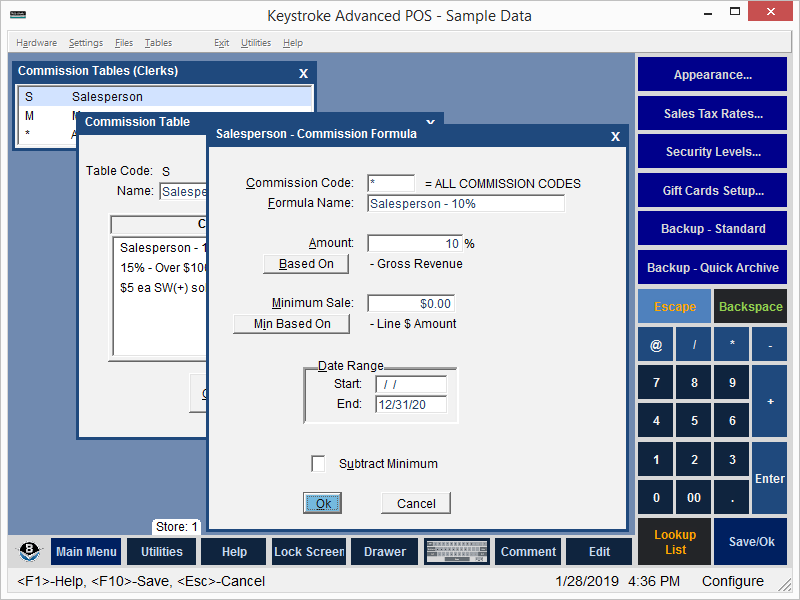Close the Commission Tables window

tap(304, 73)
